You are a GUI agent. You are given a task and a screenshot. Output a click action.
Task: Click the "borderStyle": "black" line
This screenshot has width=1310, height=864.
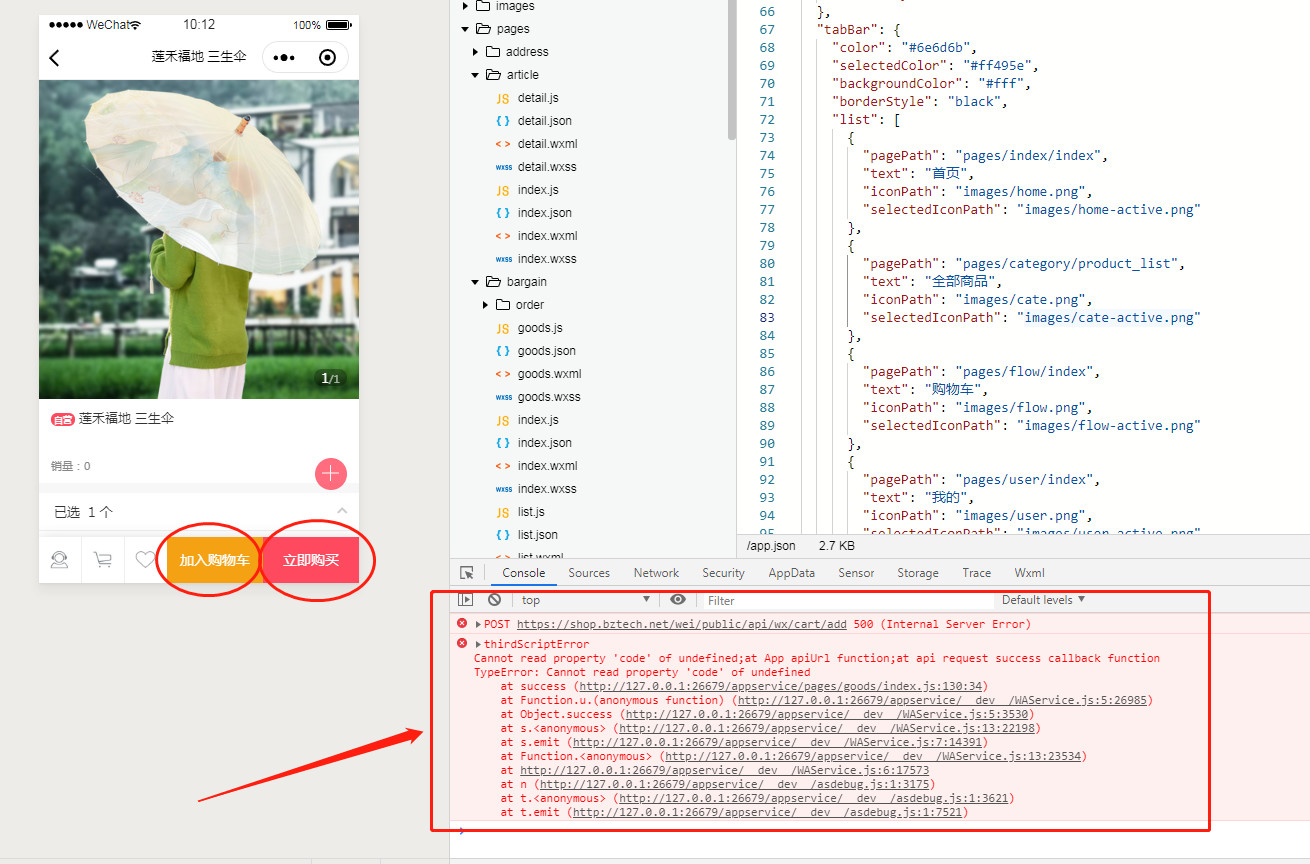919,101
